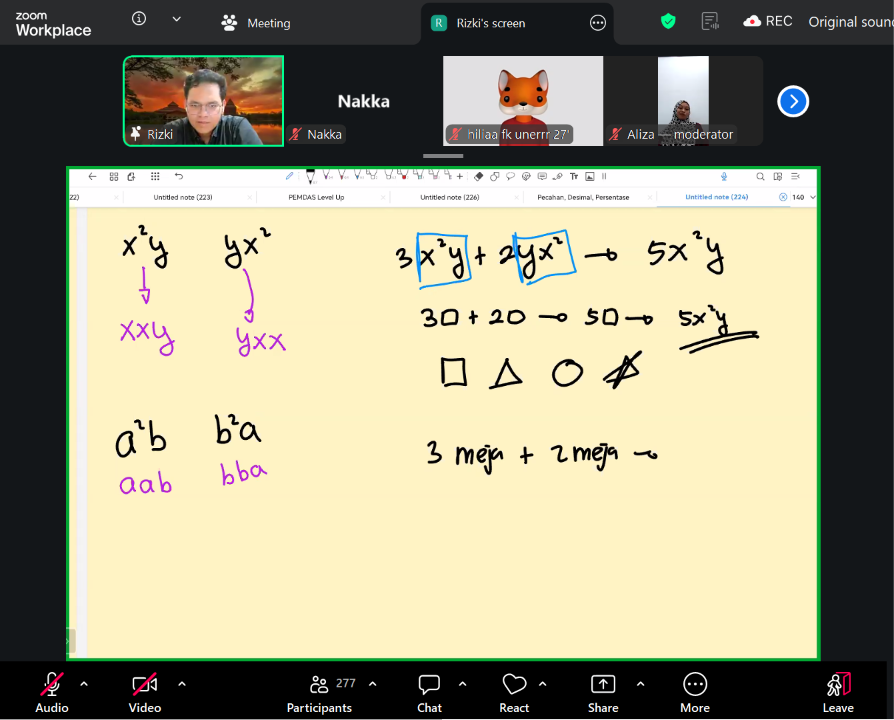Search within the note
894x720 pixels.
point(761,177)
